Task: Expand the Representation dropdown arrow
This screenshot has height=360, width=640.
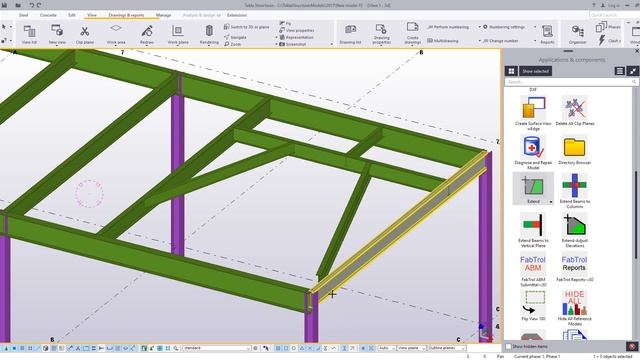Action: coord(276,37)
